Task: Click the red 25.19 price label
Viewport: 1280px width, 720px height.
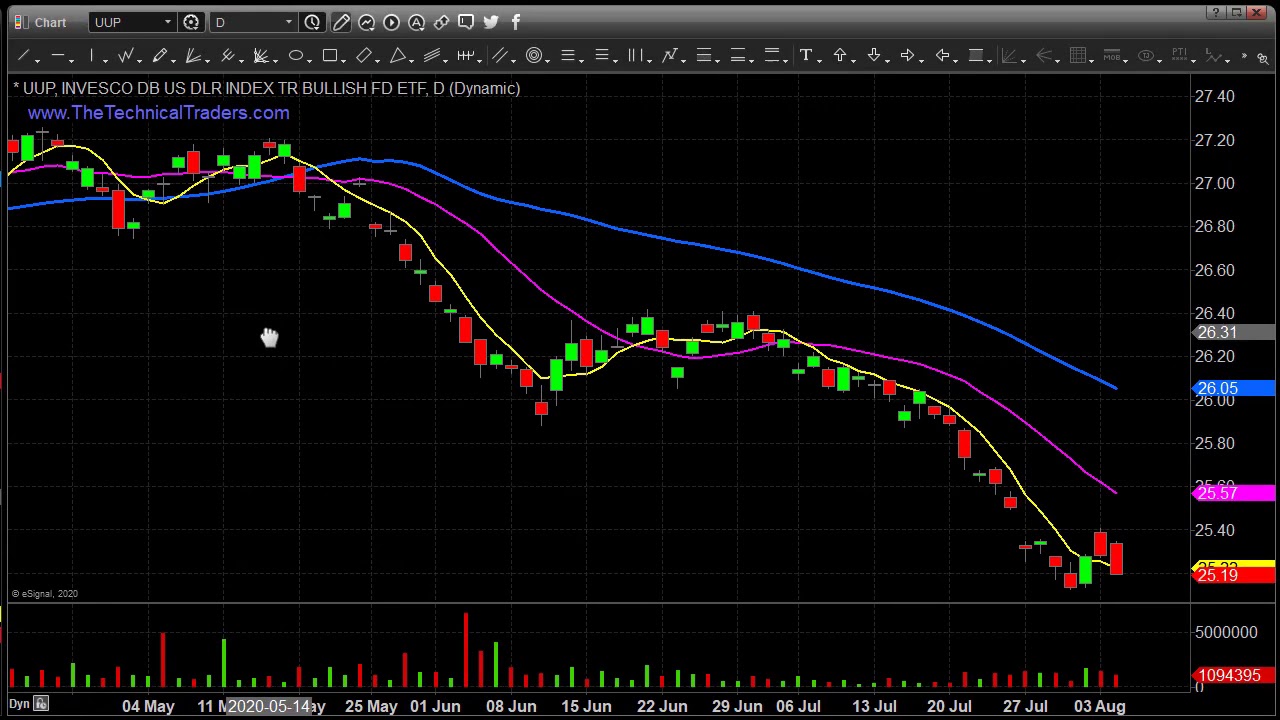Action: tap(1234, 576)
